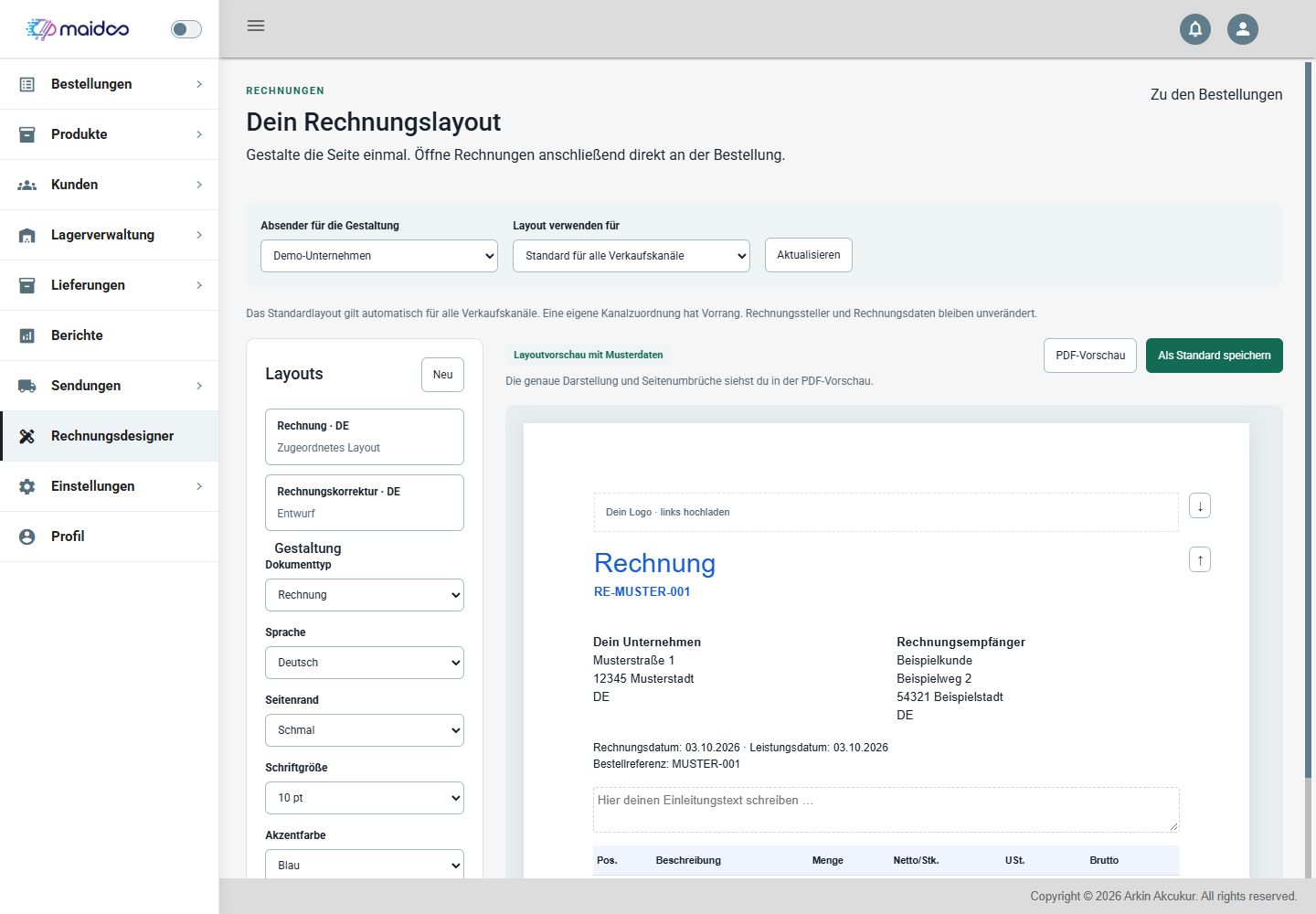The image size is (1316, 914).
Task: Click the Produkte box icon
Action: pyautogui.click(x=27, y=134)
